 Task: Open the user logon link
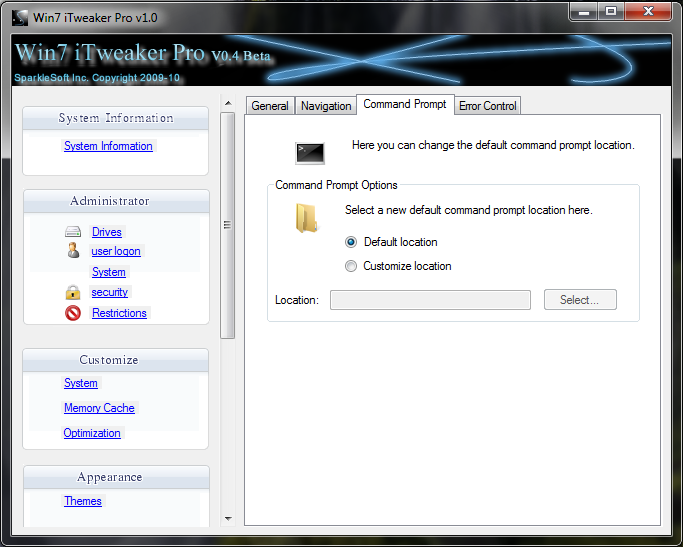pos(116,251)
